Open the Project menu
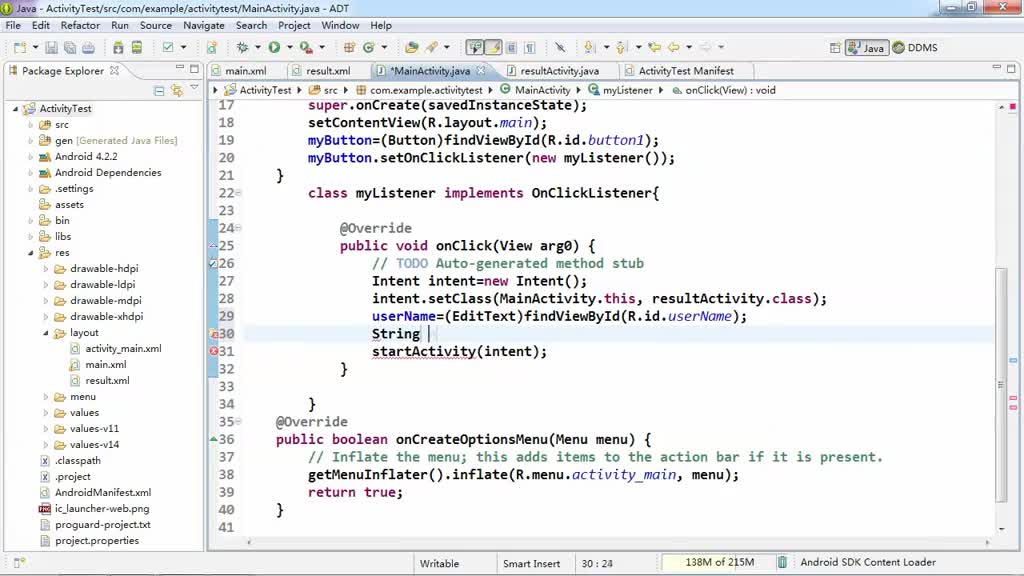Screen dimensions: 1024x576 [294, 25]
